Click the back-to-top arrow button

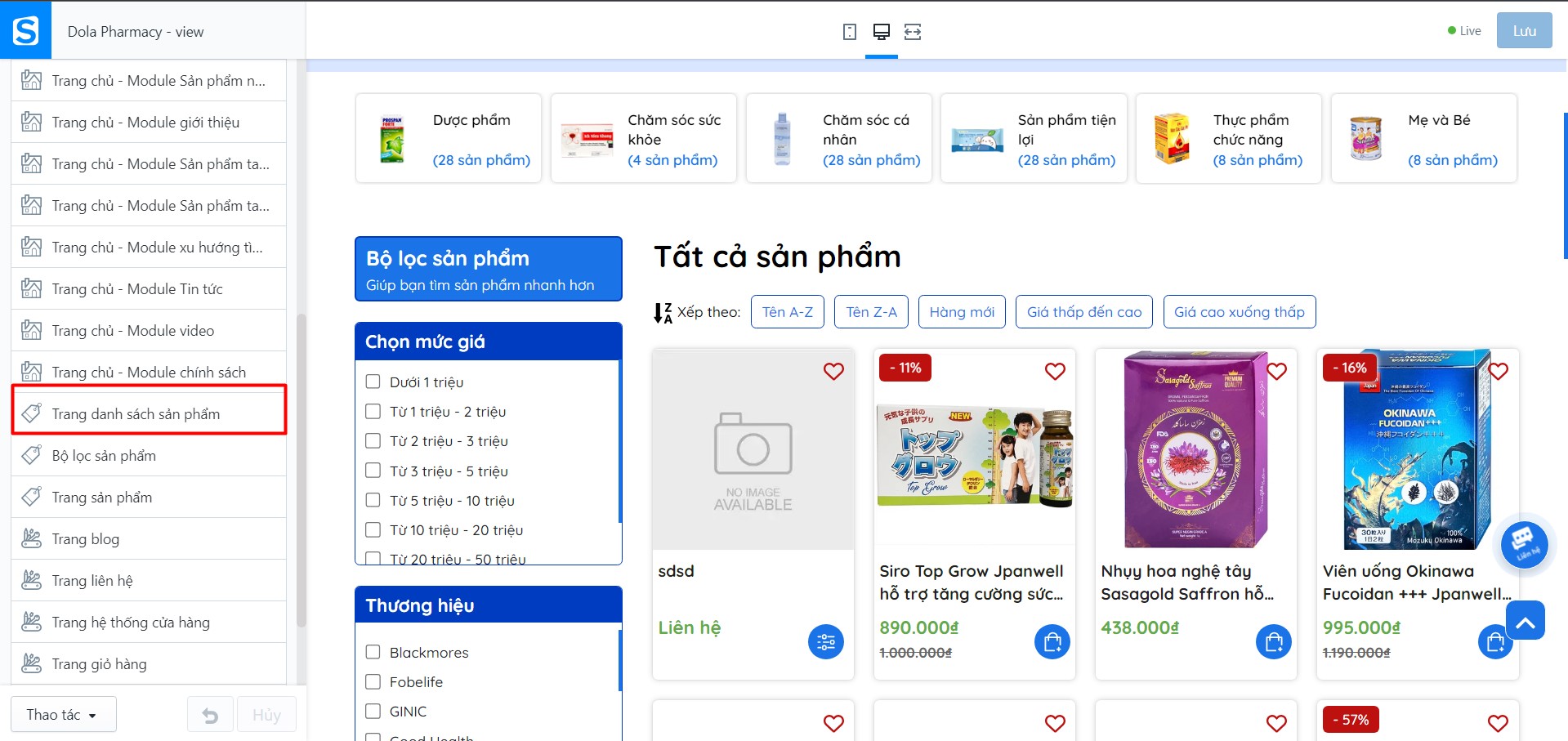point(1525,621)
